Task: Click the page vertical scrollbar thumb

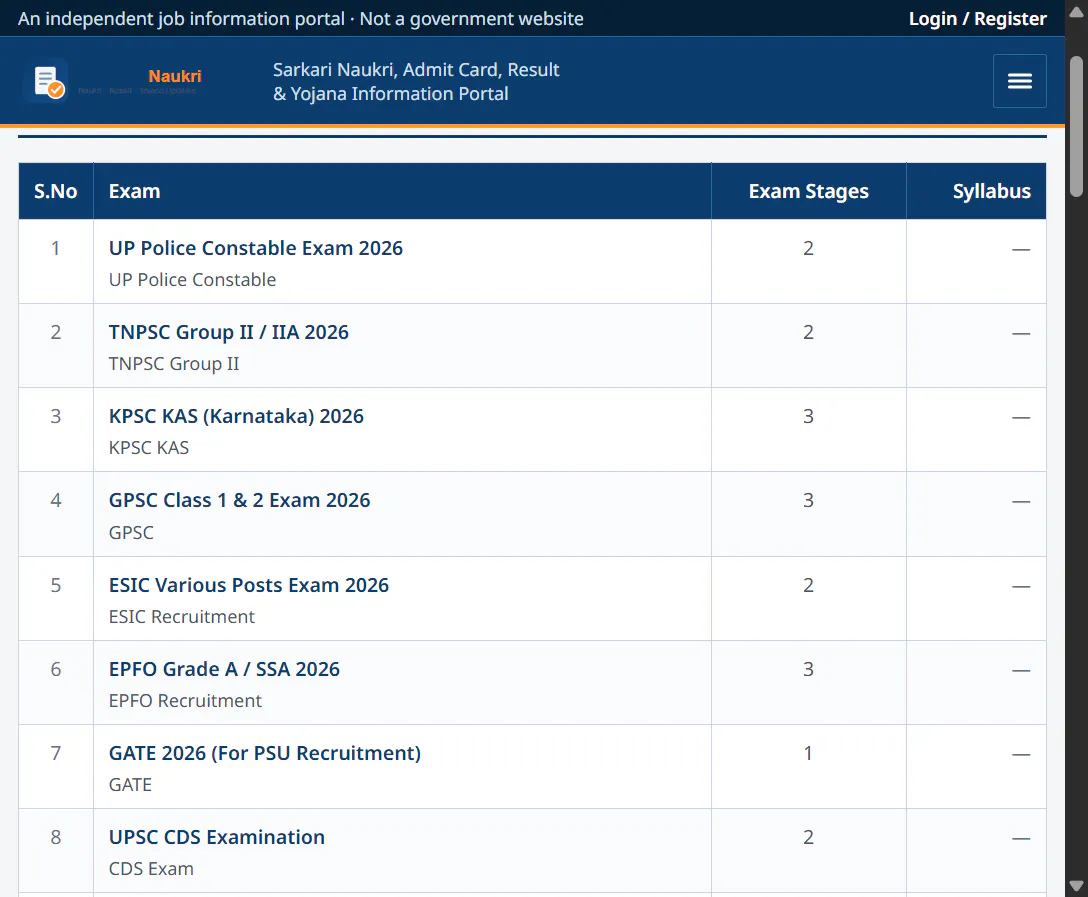Action: [1076, 126]
